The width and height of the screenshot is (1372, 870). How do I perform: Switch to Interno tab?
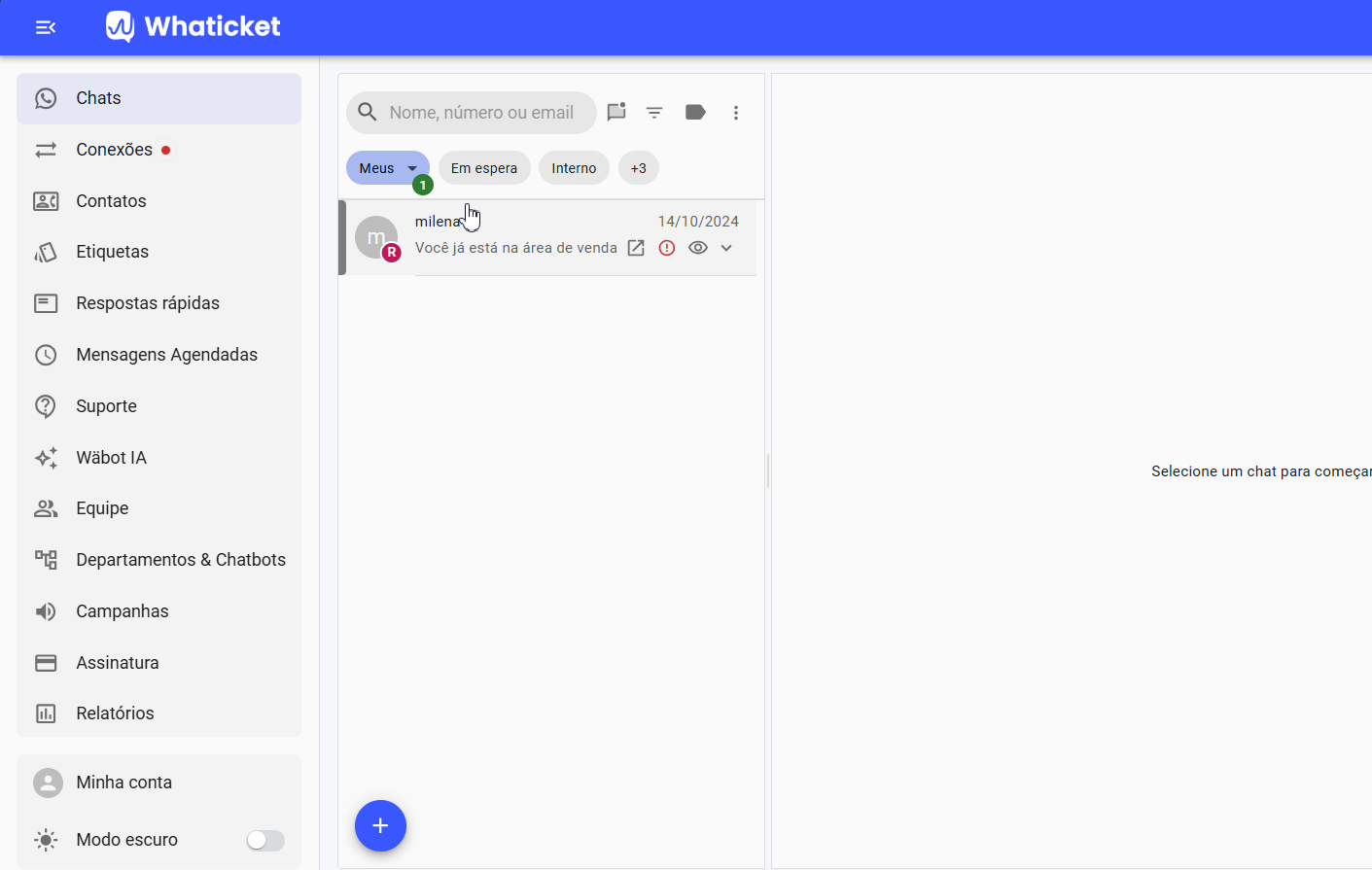tap(574, 168)
